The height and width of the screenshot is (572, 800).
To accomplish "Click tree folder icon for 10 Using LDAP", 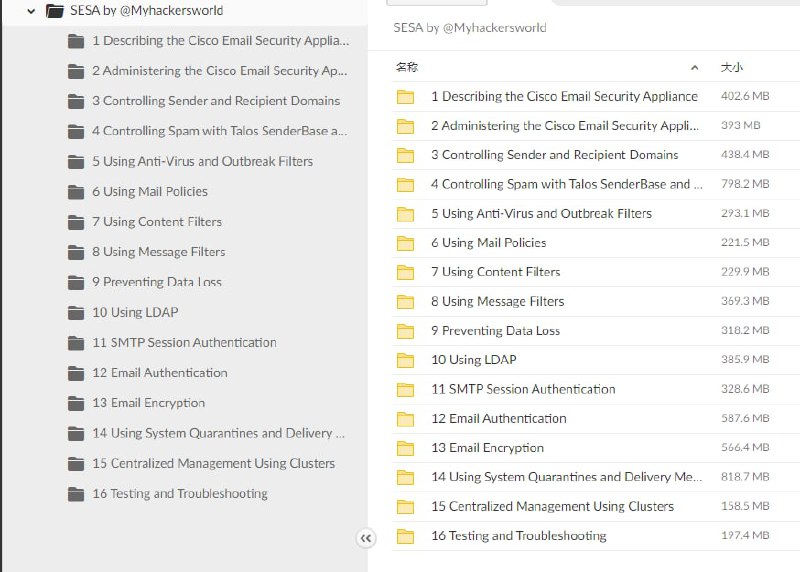I will coord(76,312).
